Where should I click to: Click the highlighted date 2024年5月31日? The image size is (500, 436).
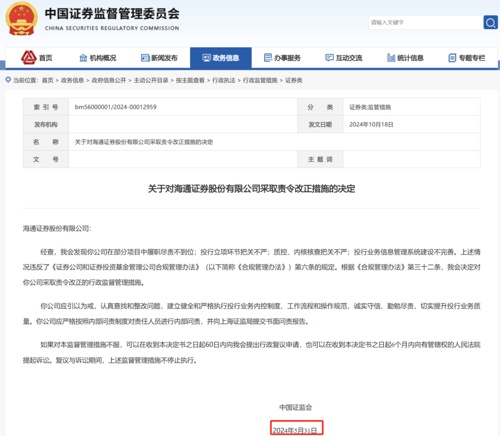click(295, 430)
